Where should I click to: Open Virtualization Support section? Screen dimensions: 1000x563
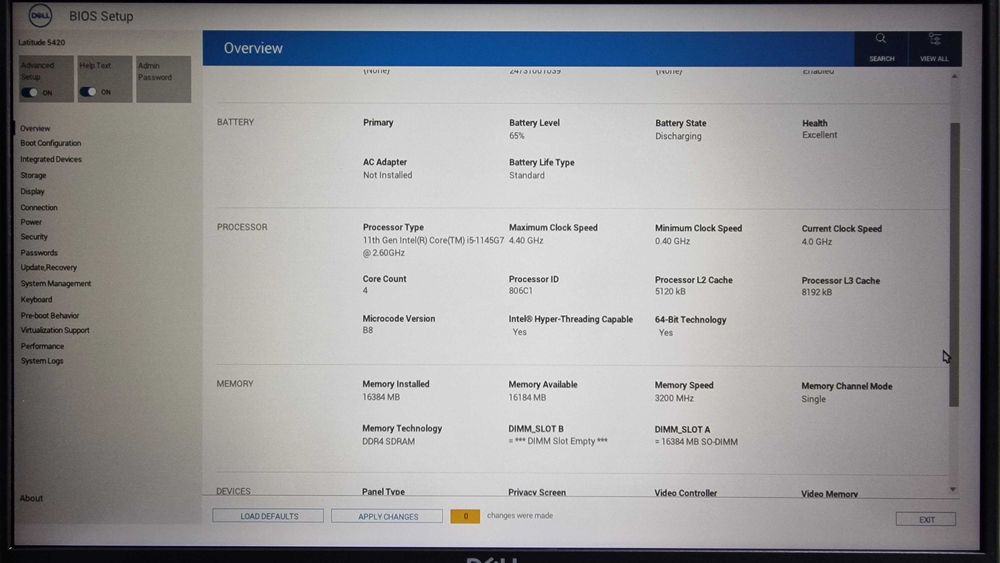[55, 330]
